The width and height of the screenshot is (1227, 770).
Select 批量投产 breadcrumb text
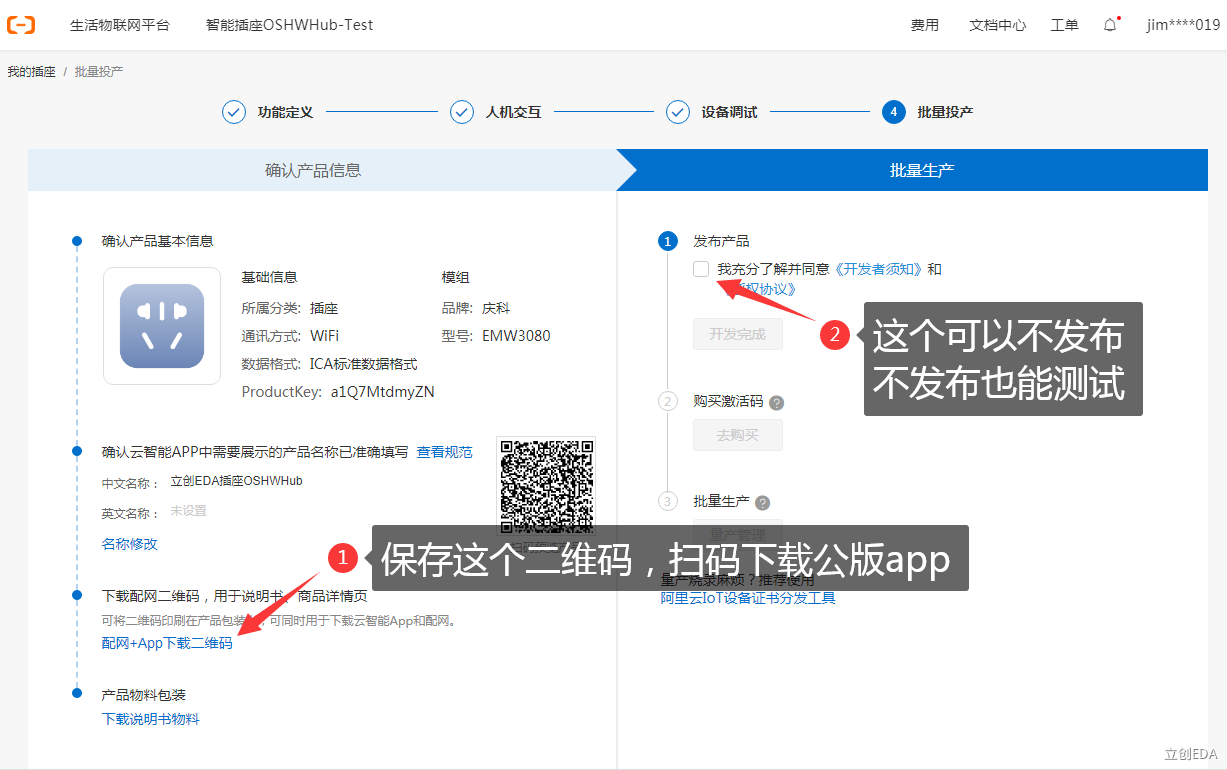(x=99, y=72)
